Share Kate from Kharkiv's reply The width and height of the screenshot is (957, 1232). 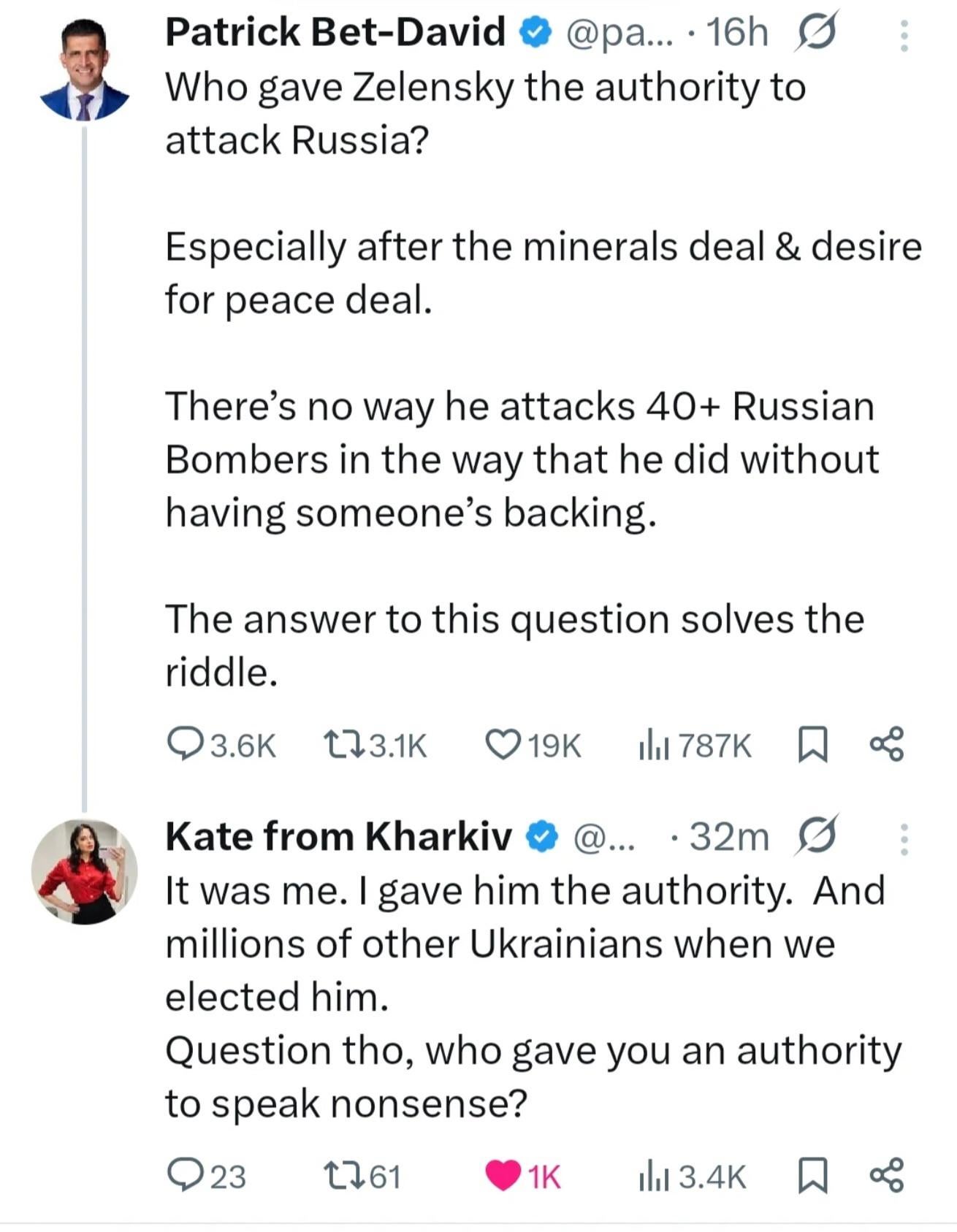pos(887,1174)
